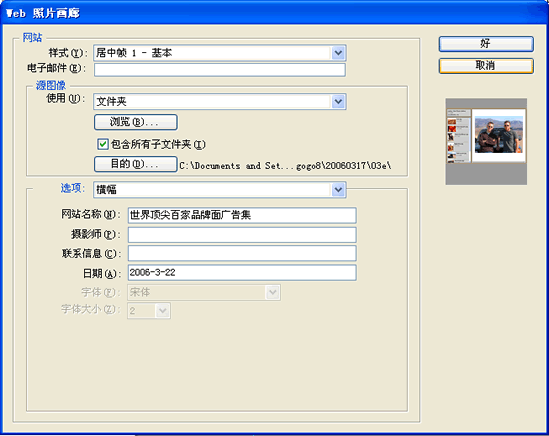Click the destination path text C:\Documents and Set...
Image resolution: width=549 pixels, height=436 pixels.
pyautogui.click(x=285, y=166)
